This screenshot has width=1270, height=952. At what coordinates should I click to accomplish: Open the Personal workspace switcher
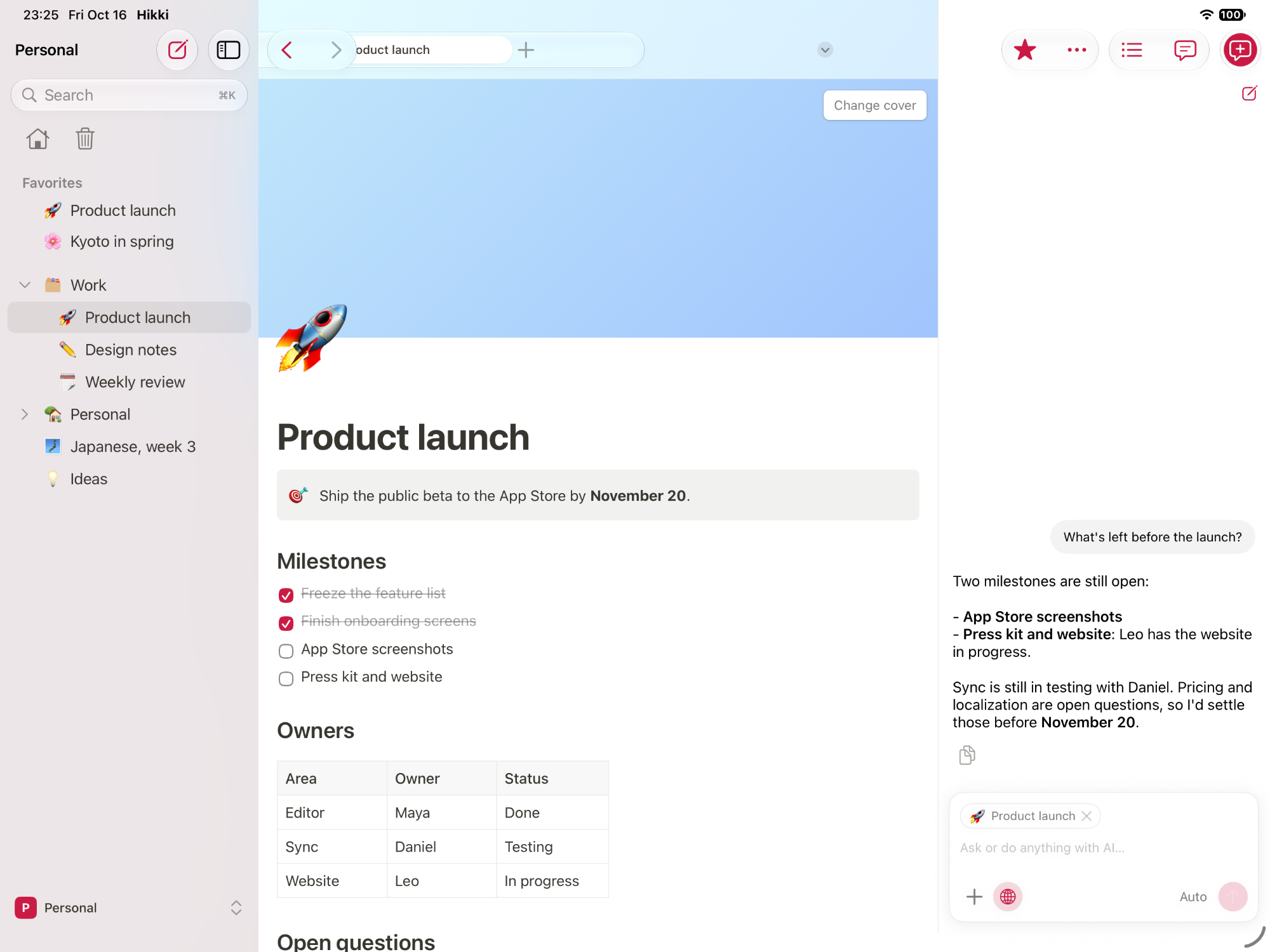coord(128,908)
